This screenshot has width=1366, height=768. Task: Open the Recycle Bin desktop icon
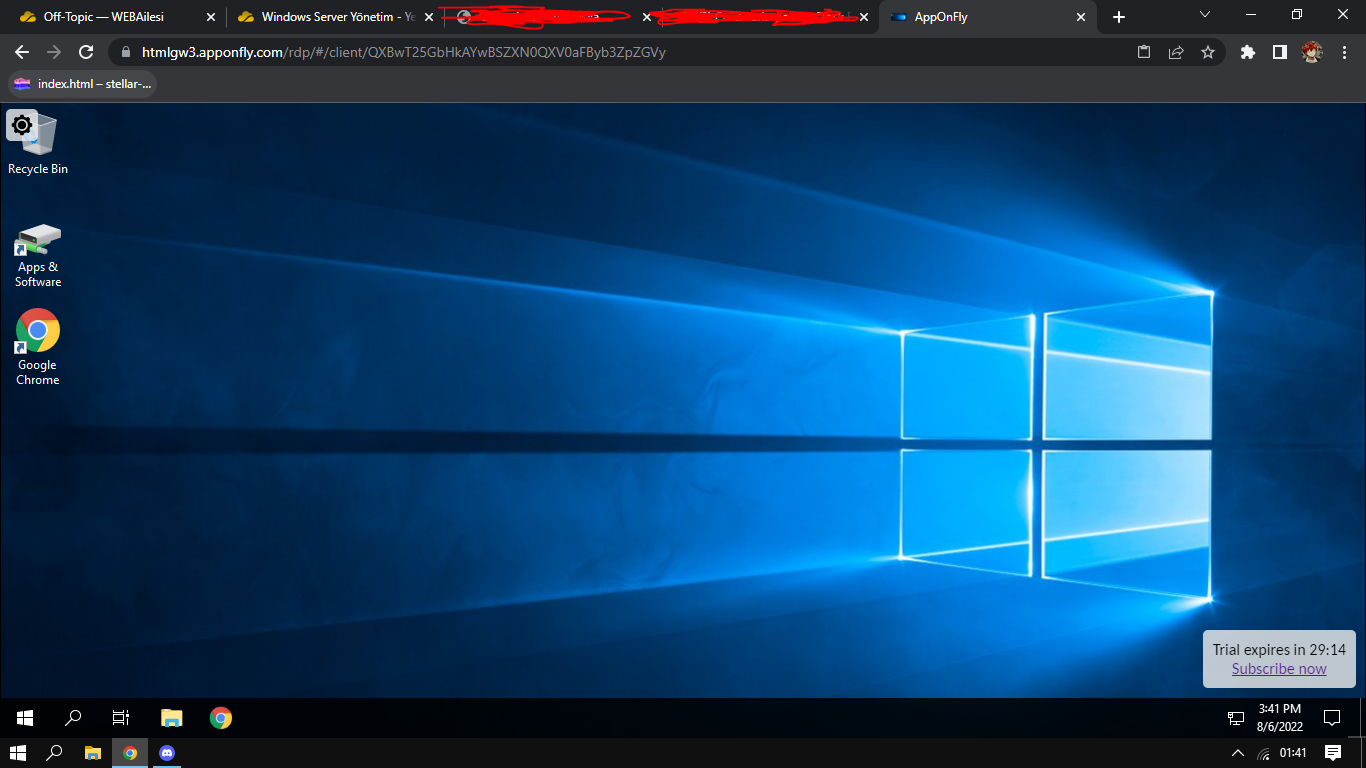click(38, 143)
